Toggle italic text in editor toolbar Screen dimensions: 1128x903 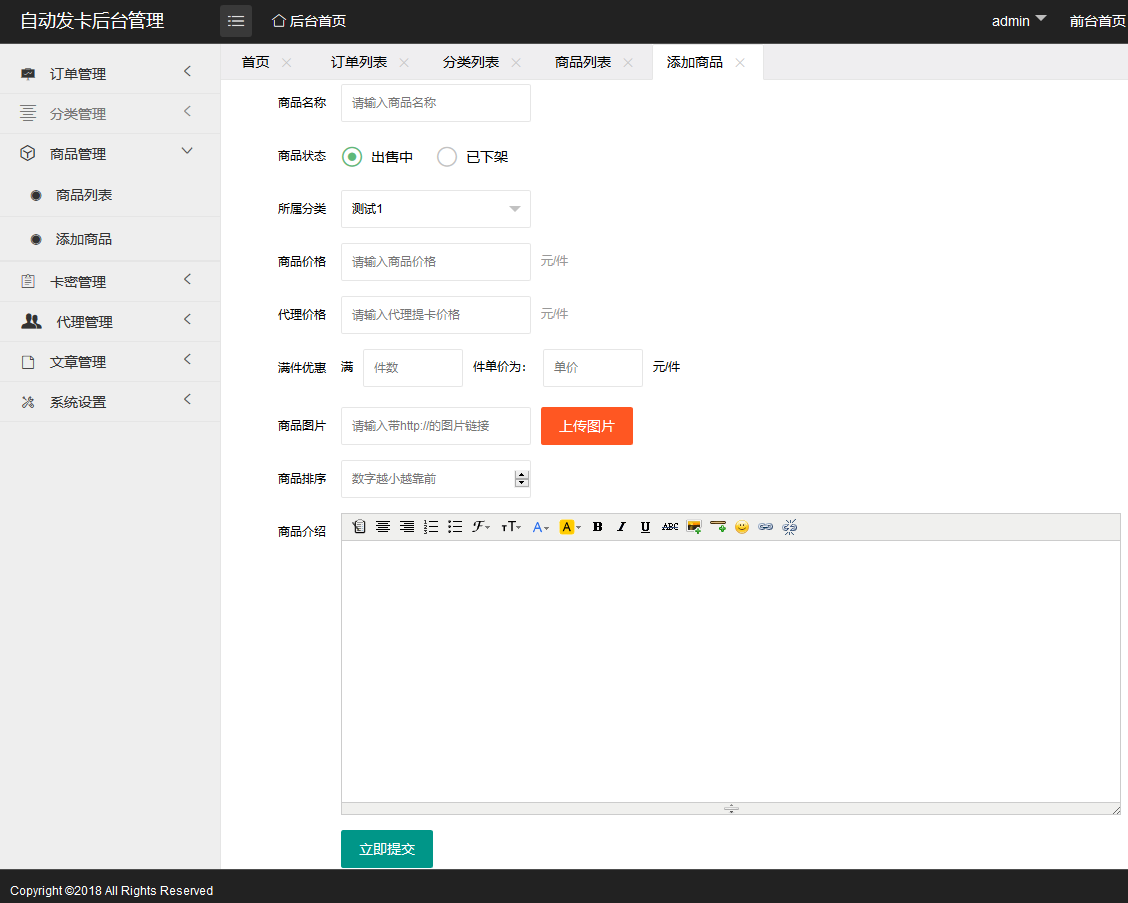coord(621,527)
